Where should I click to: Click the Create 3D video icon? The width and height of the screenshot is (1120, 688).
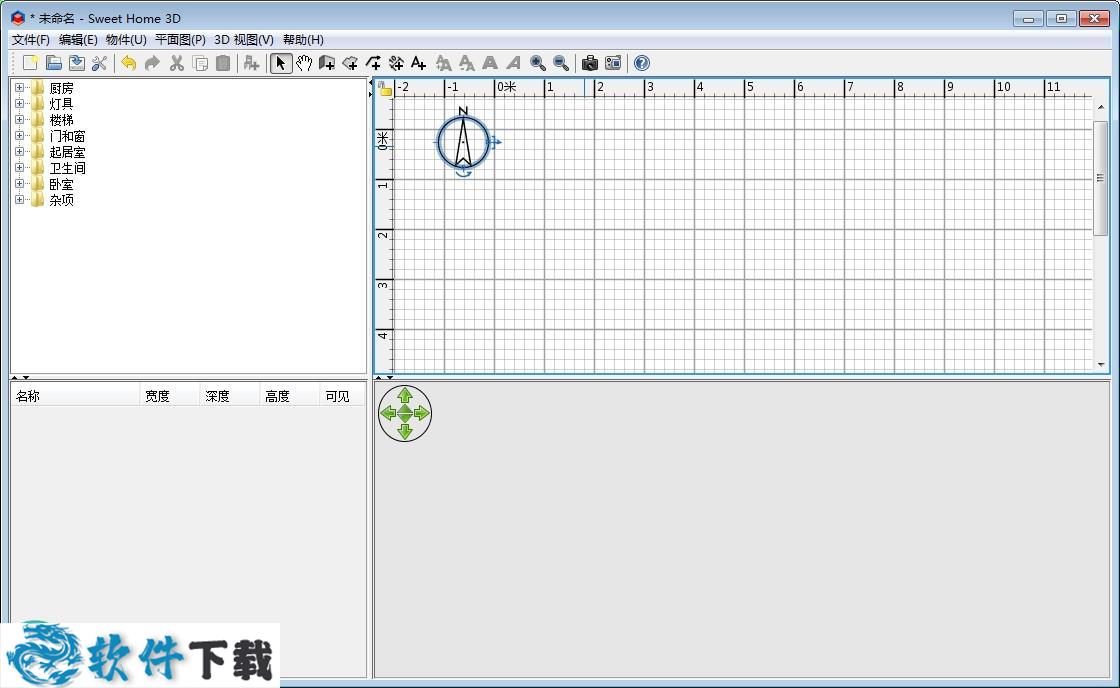tap(613, 63)
